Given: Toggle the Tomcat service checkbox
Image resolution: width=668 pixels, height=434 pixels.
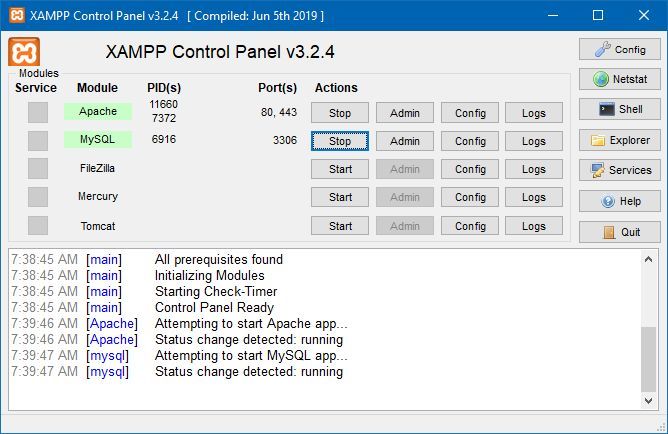Looking at the screenshot, I should (38, 225).
